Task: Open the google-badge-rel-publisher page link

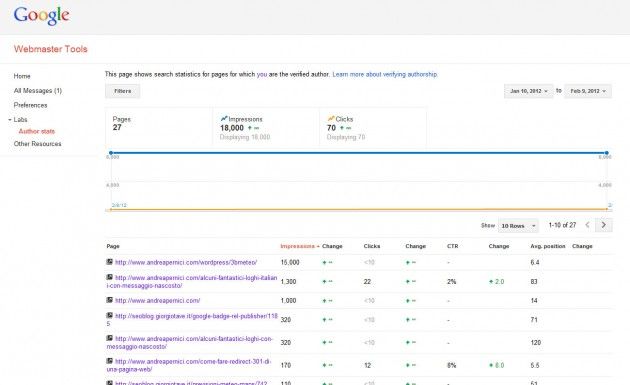Action: point(192,319)
